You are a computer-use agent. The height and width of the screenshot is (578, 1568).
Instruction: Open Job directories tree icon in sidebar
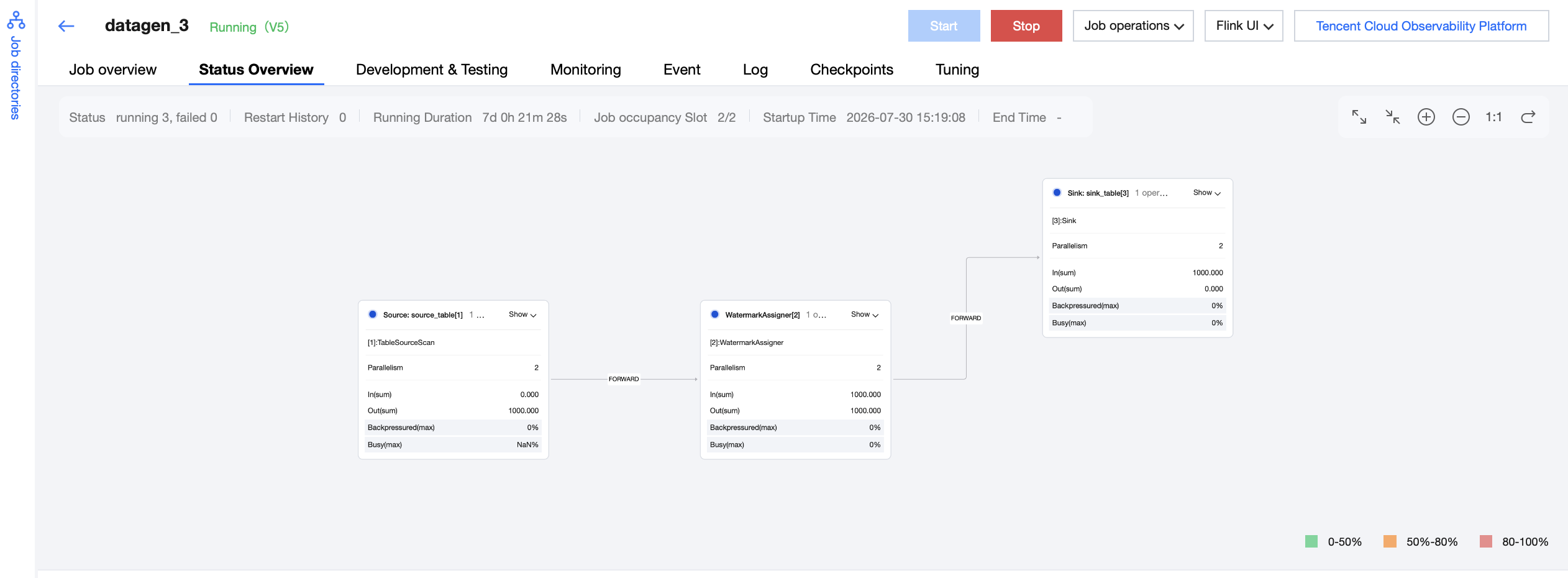point(16,21)
